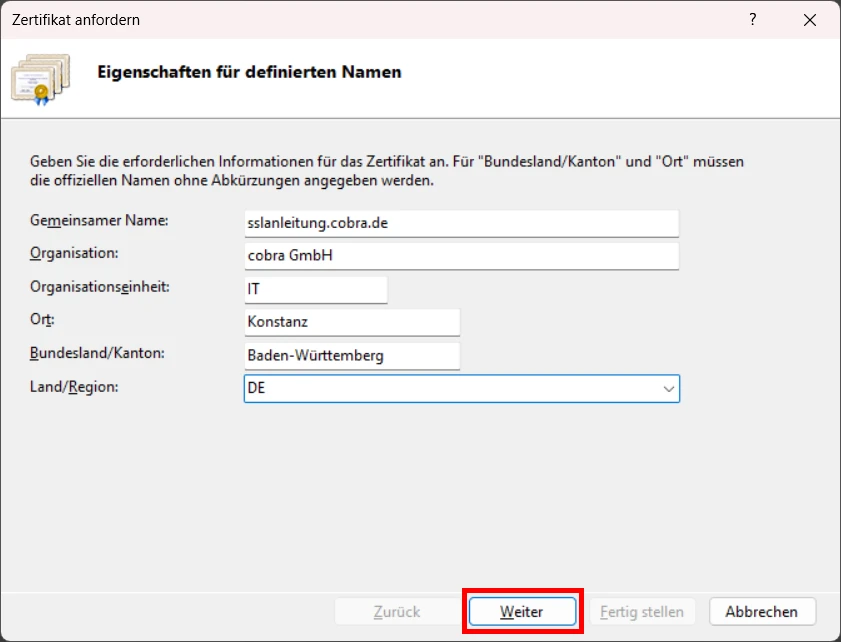Image resolution: width=841 pixels, height=642 pixels.
Task: Click the "Land/Region:" label
Action: click(x=74, y=386)
